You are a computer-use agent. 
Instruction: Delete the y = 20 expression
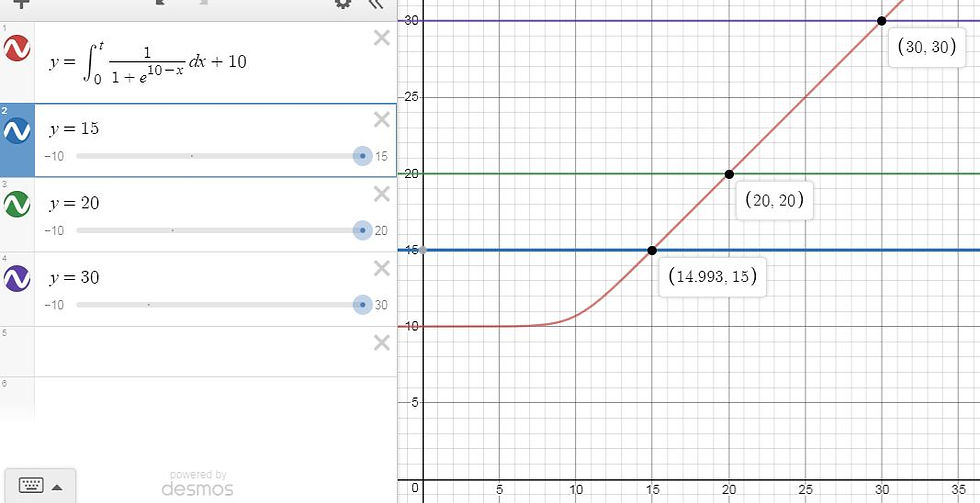(x=381, y=194)
